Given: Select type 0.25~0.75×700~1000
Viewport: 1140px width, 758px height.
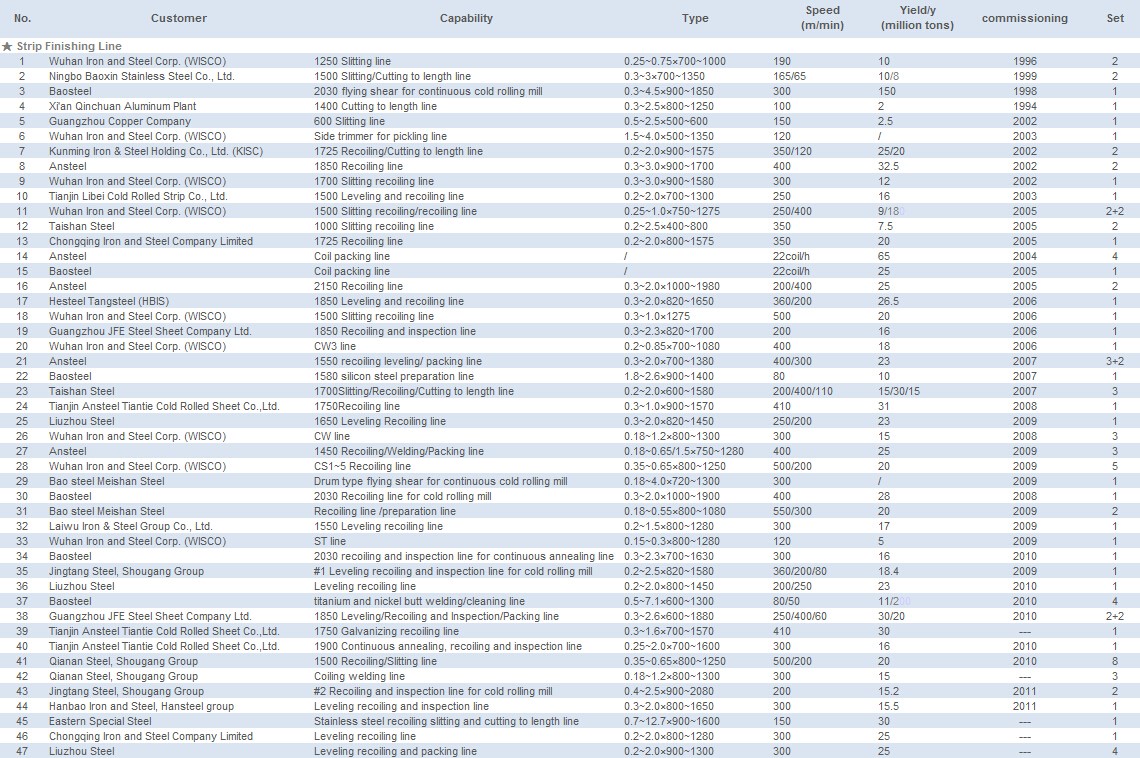Looking at the screenshot, I should tap(675, 61).
